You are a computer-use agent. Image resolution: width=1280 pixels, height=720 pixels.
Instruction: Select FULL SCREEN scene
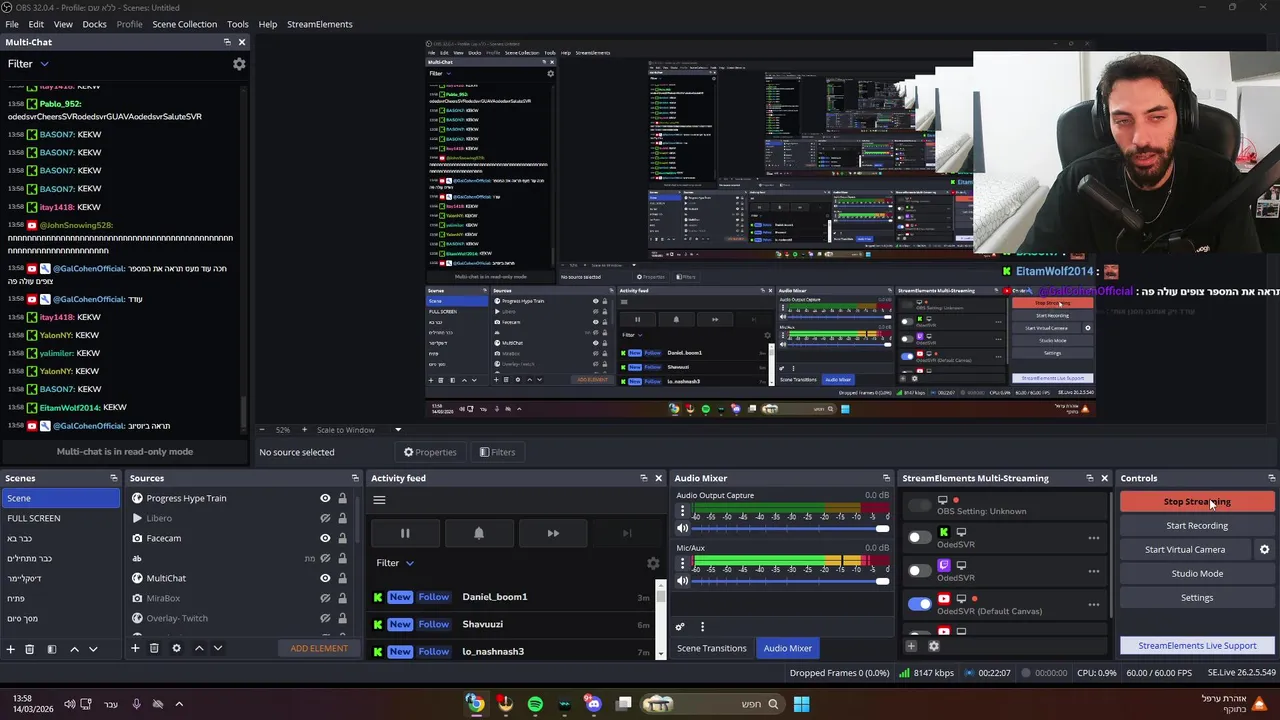[60, 518]
